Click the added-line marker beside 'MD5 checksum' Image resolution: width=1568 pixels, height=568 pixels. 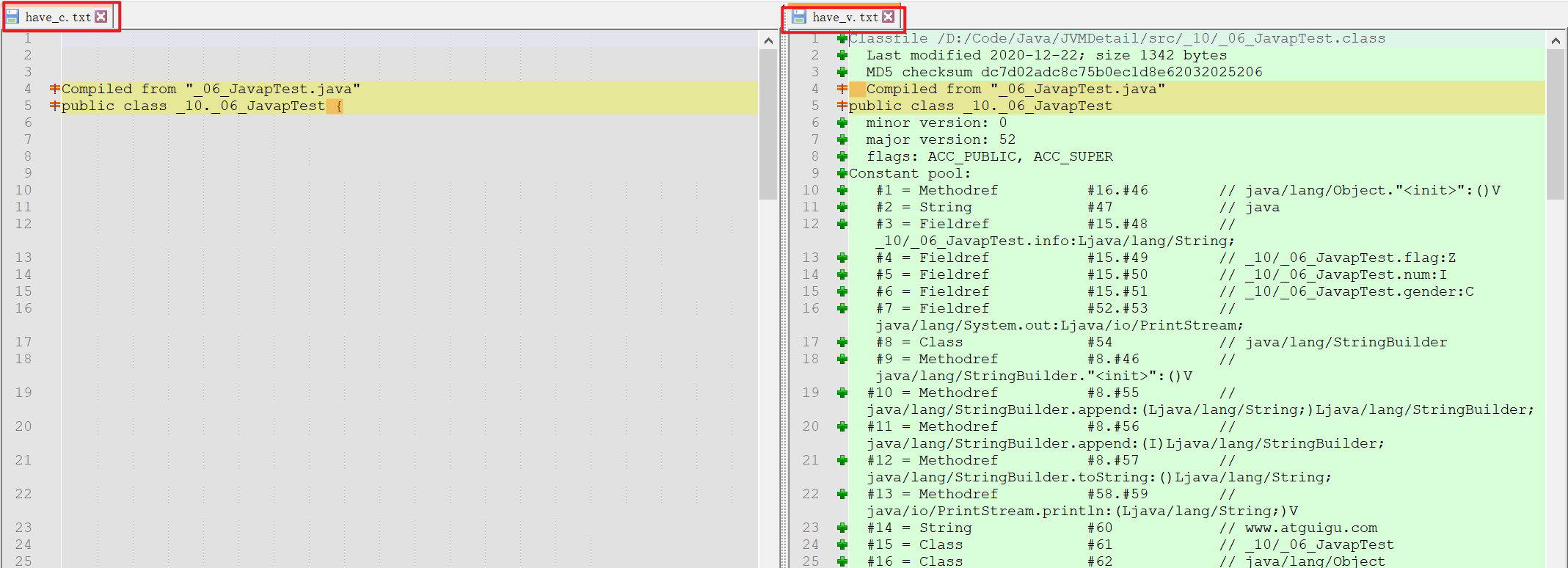click(842, 72)
